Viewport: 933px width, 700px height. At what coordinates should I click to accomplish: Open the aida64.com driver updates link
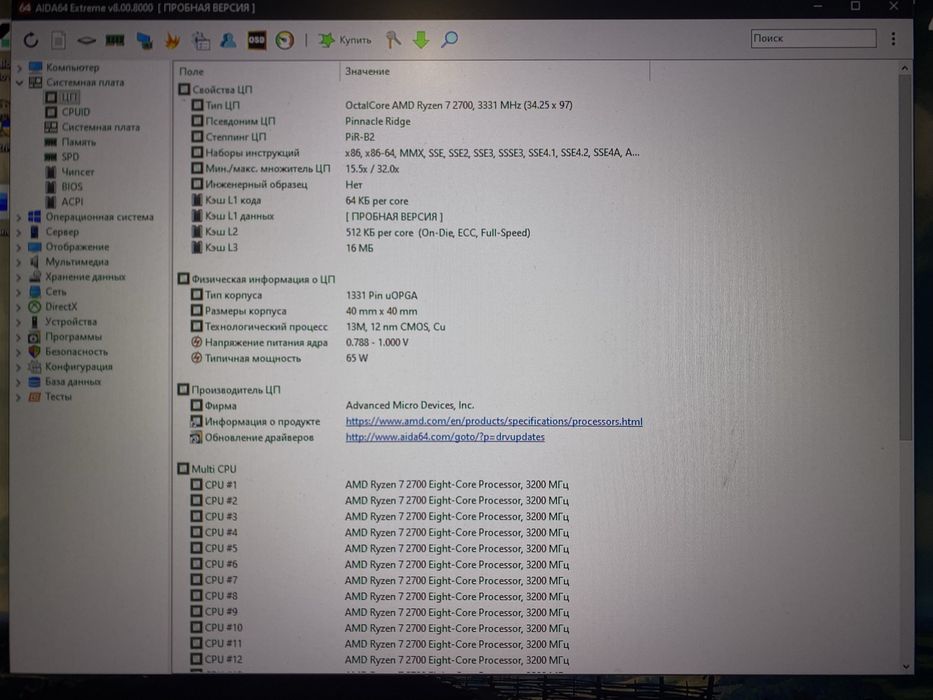coord(445,436)
